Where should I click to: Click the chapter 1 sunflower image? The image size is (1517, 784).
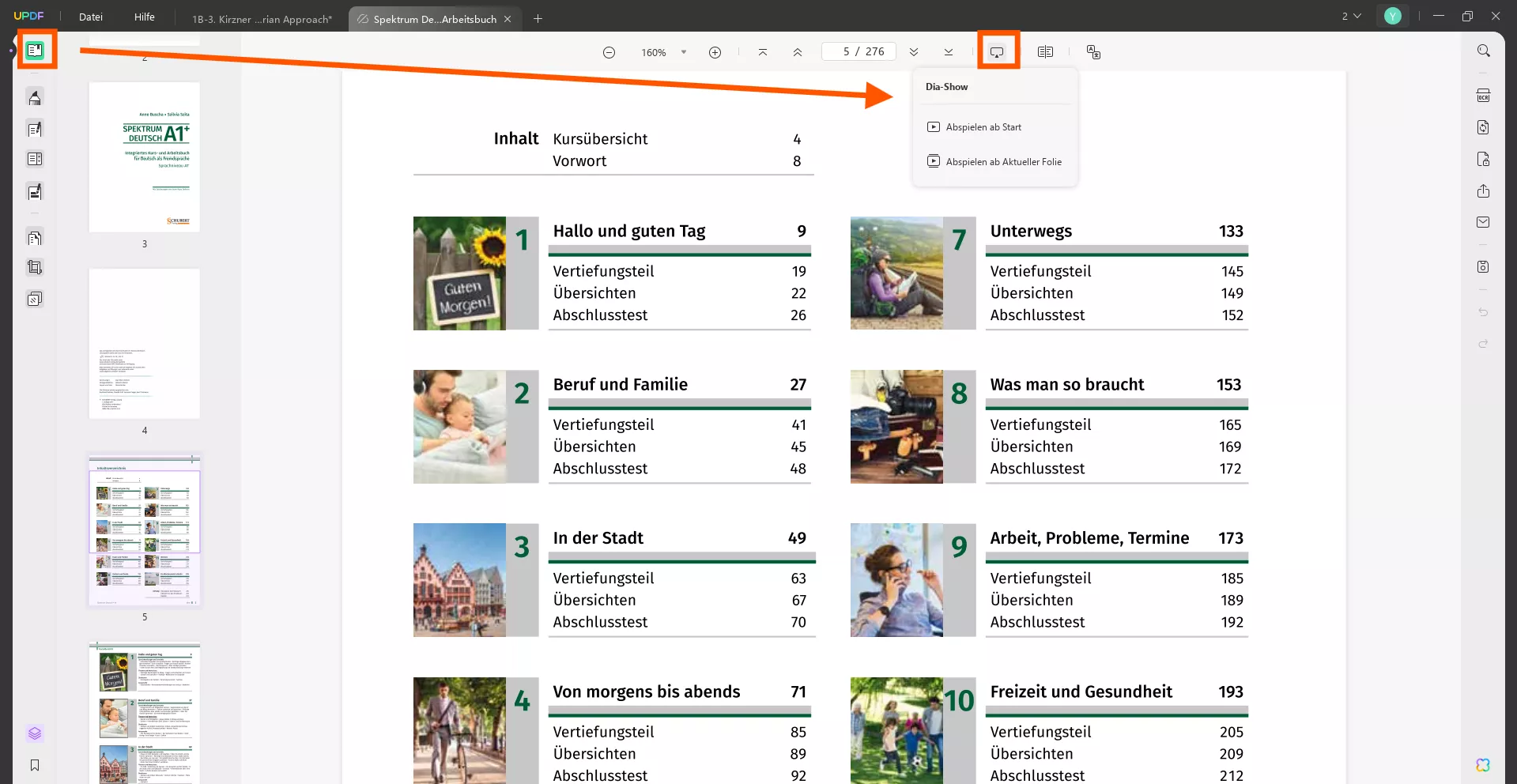(x=459, y=273)
